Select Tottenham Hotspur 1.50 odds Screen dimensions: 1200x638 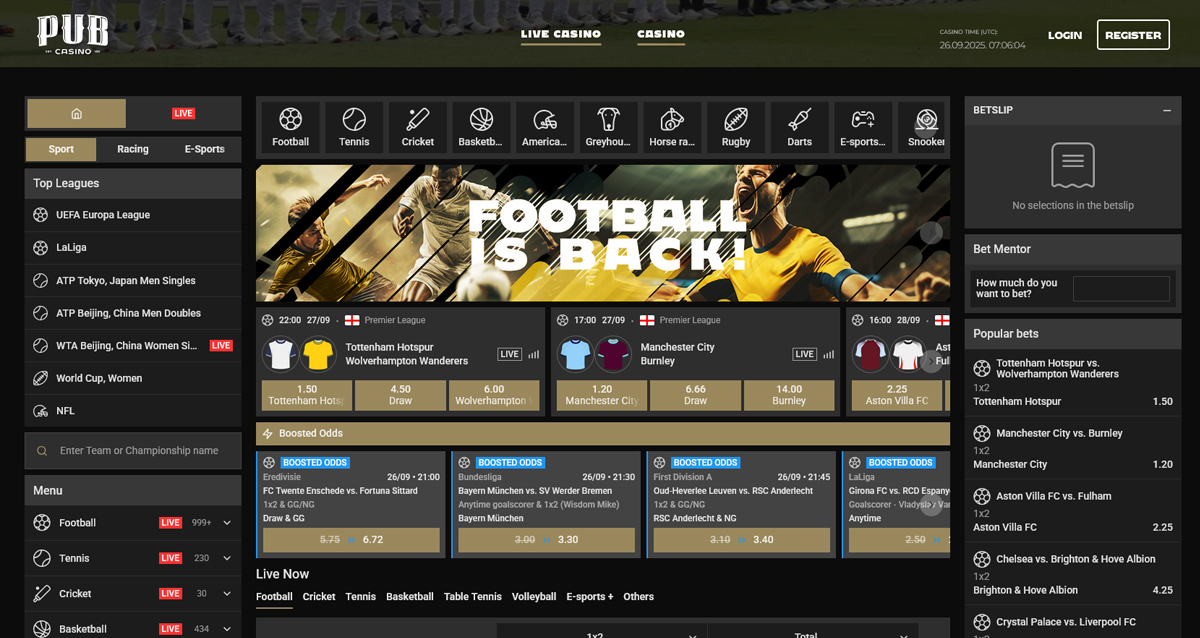pos(306,395)
